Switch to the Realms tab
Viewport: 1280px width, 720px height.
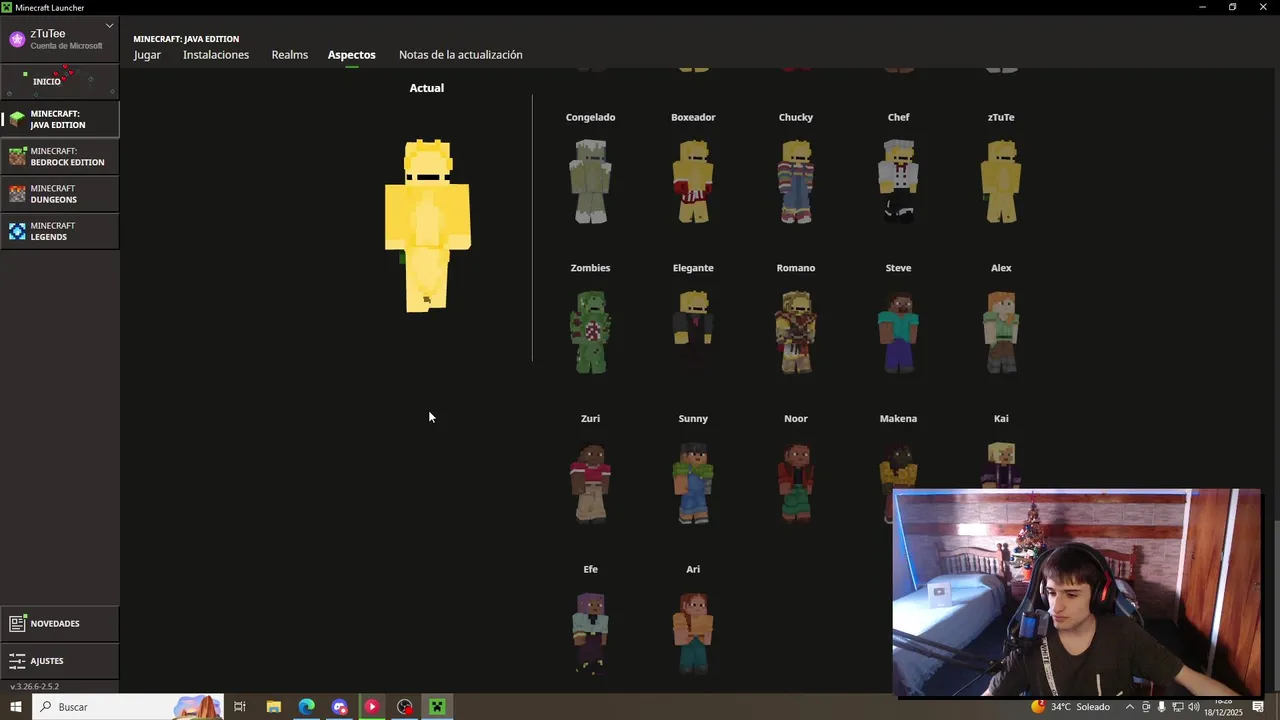pos(289,55)
